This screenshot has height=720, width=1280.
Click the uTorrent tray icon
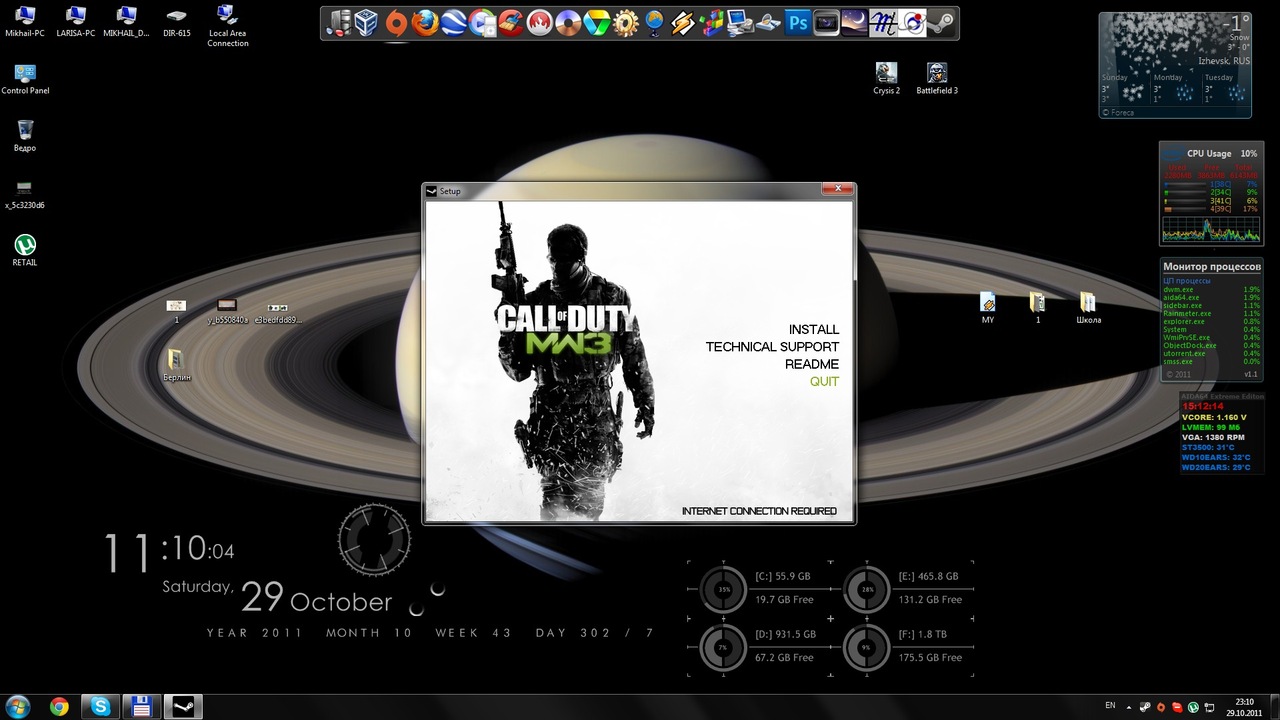1193,707
